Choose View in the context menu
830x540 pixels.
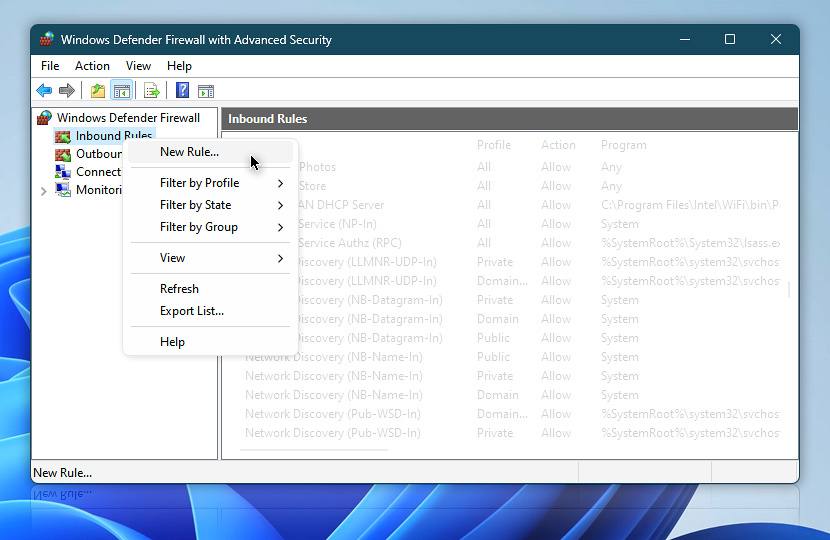pyautogui.click(x=210, y=258)
